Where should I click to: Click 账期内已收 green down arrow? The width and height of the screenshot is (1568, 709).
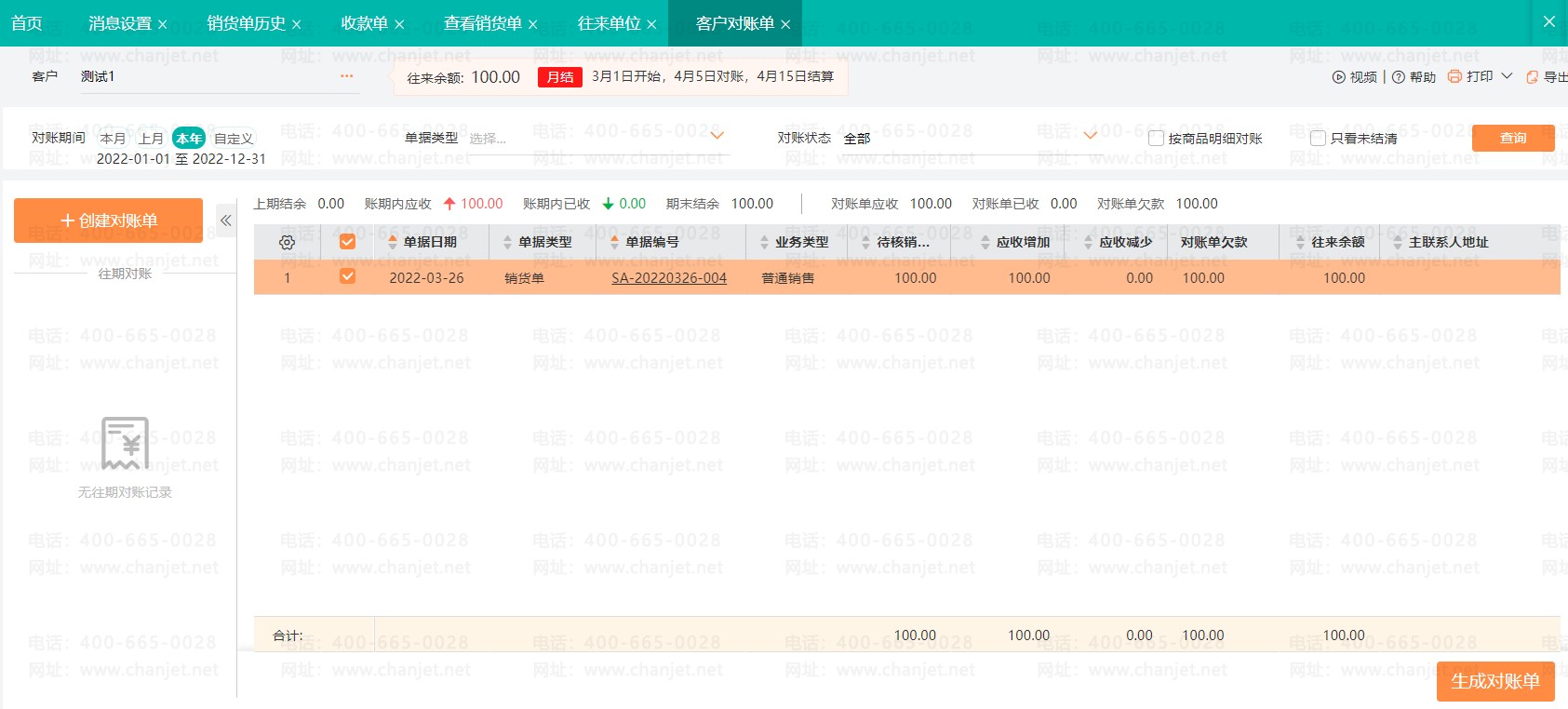[x=608, y=203]
